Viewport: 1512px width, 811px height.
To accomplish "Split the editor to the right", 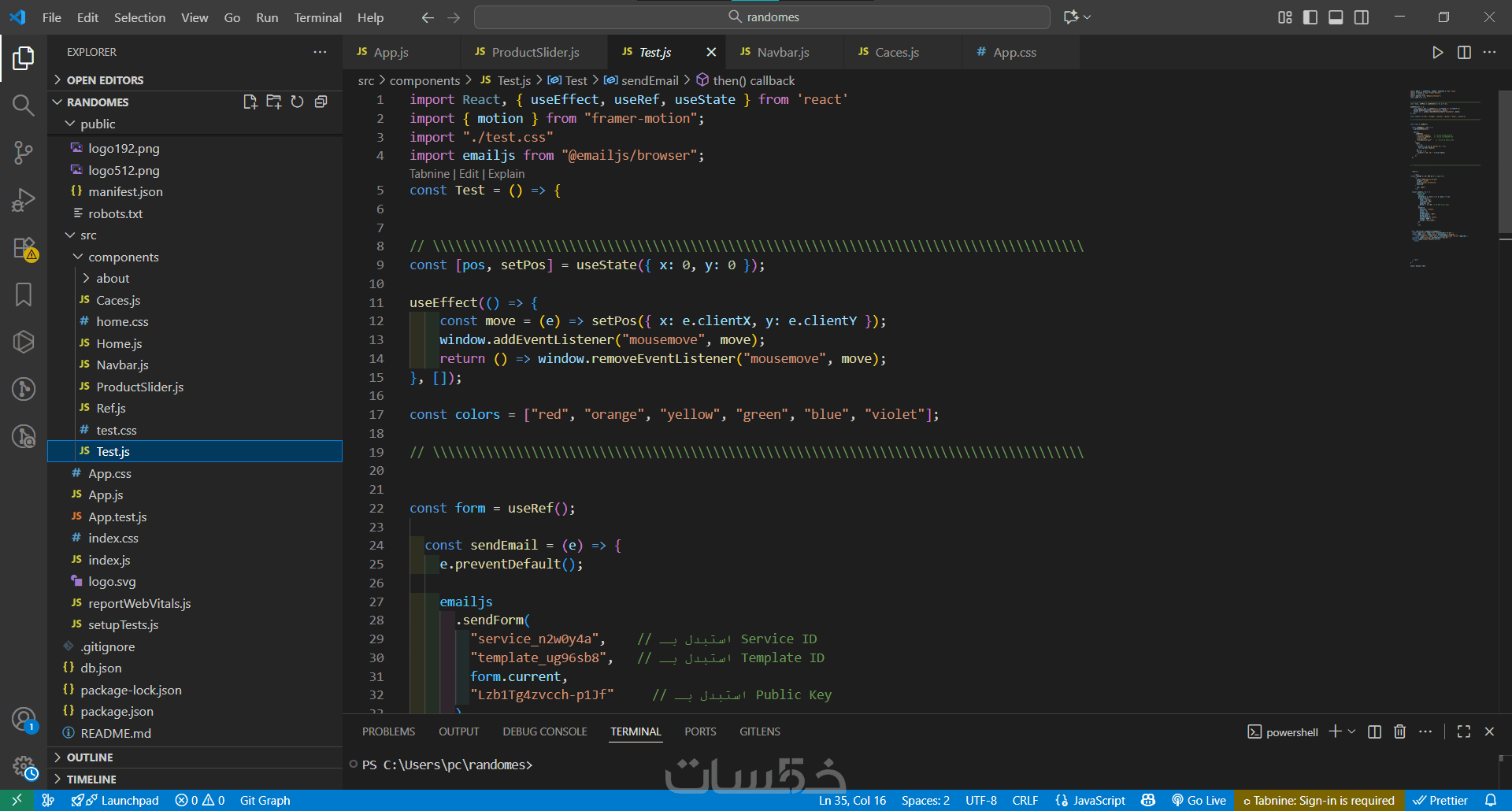I will tap(1464, 52).
